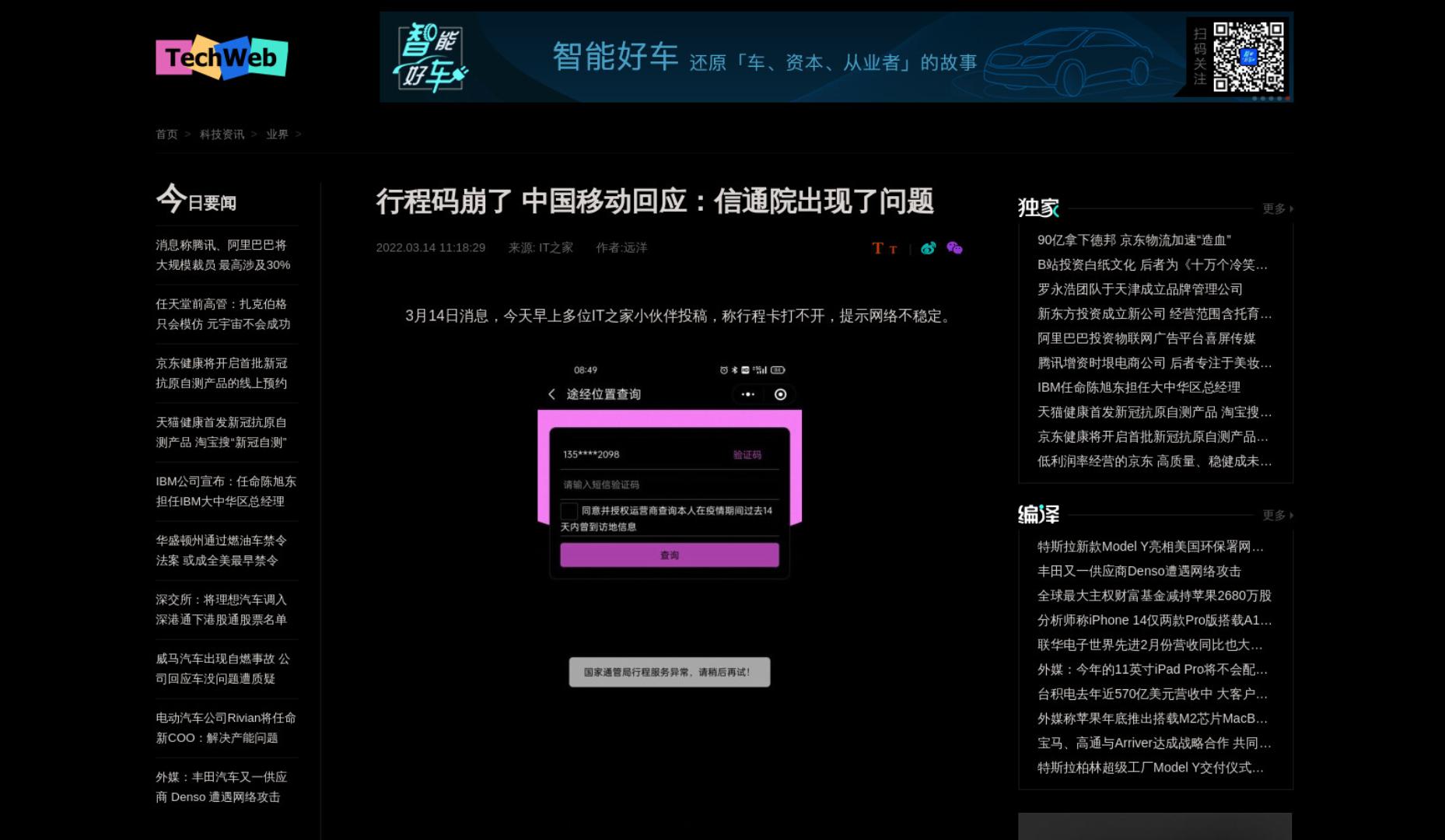Click the banner carousel dot indicator

1271,98
